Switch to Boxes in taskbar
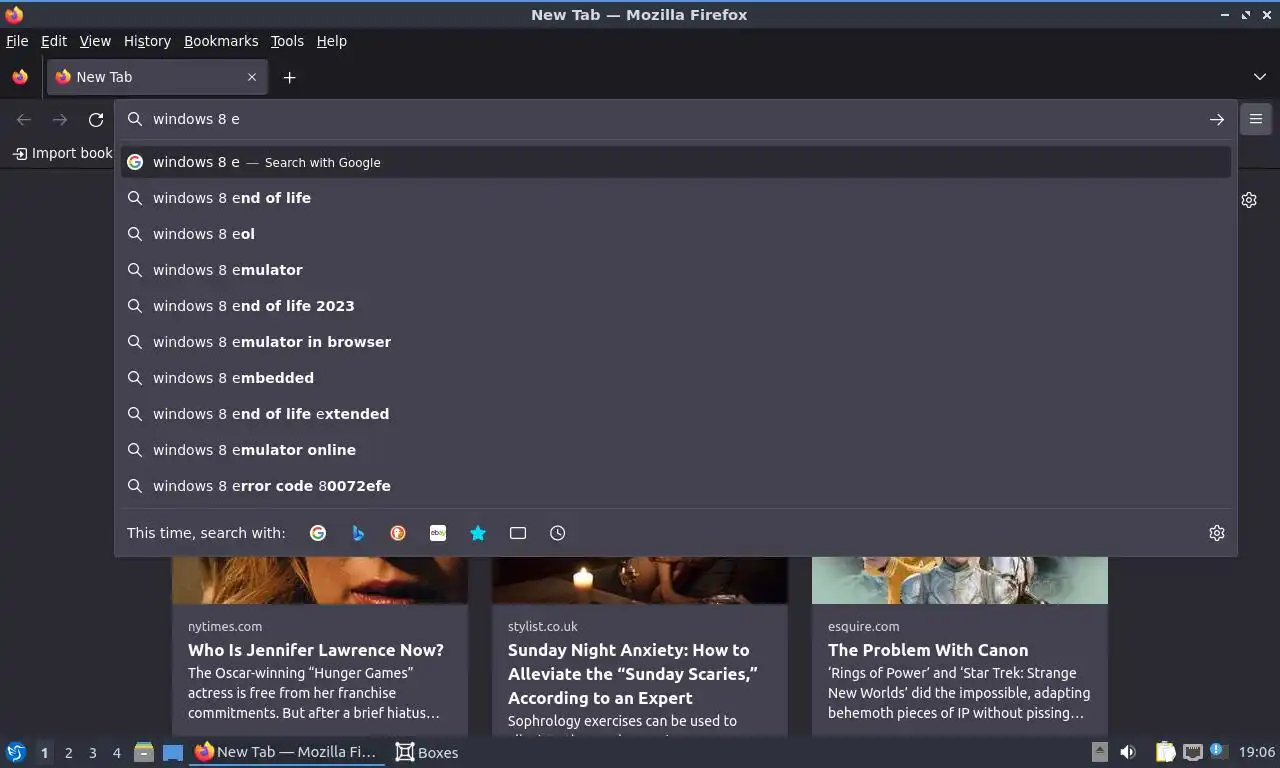 (427, 752)
